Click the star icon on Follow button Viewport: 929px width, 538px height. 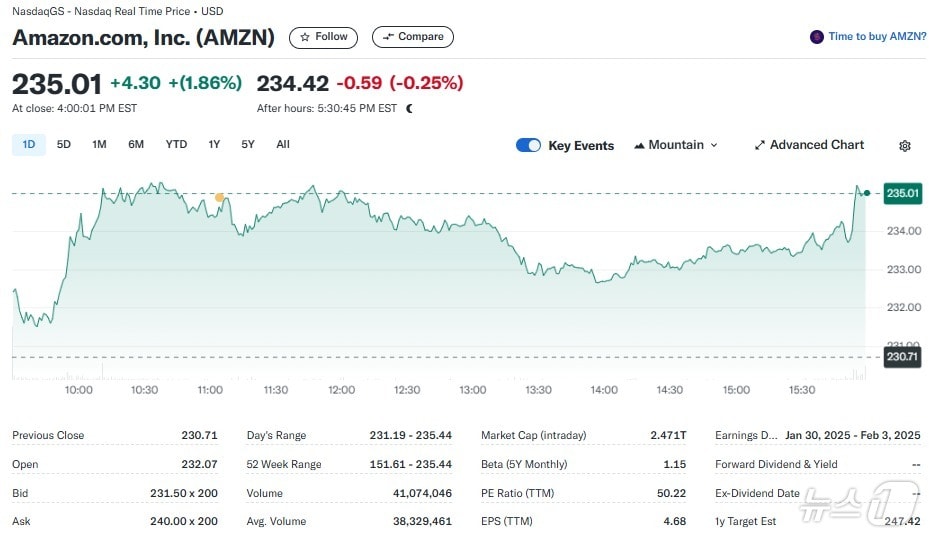coord(305,37)
